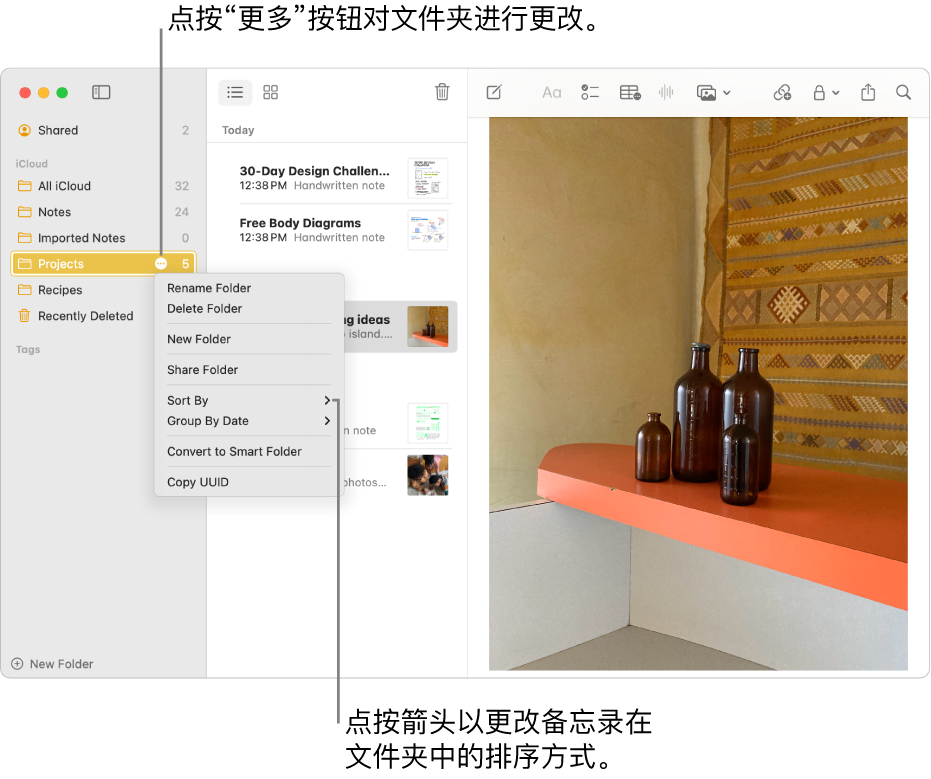Click the share note icon
Screen dimensions: 931x779
click(868, 92)
